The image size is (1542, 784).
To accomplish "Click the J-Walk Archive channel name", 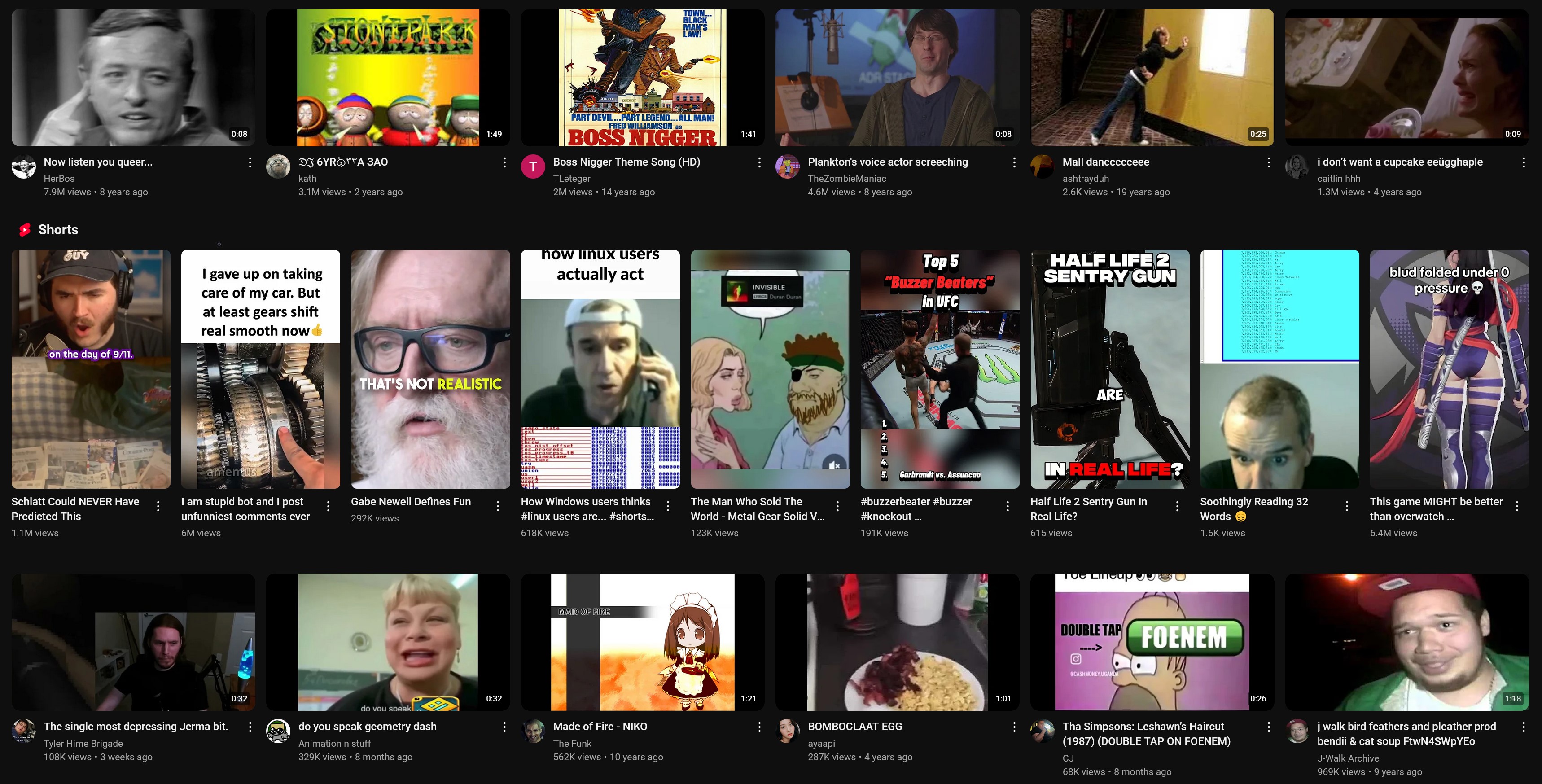I will (x=1348, y=758).
